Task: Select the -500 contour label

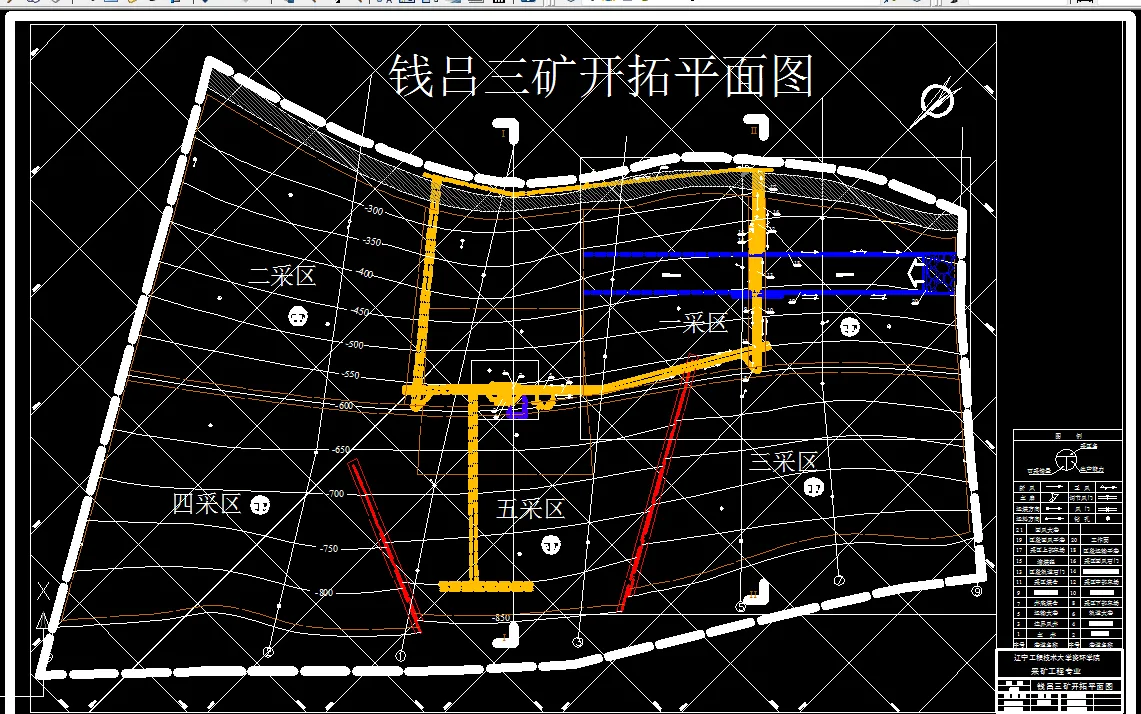Action: coord(354,344)
